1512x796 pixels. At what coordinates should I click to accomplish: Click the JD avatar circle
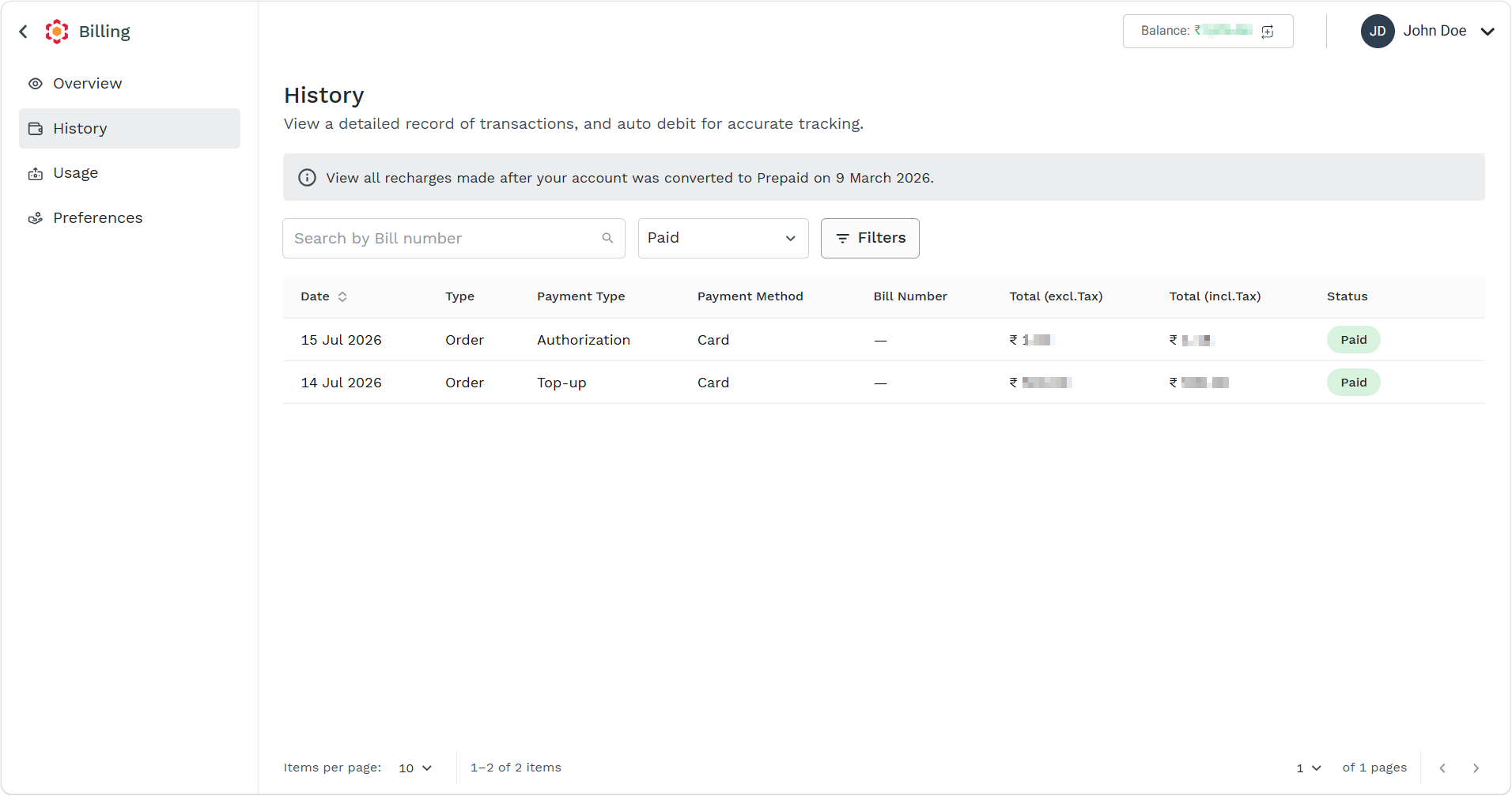point(1378,32)
